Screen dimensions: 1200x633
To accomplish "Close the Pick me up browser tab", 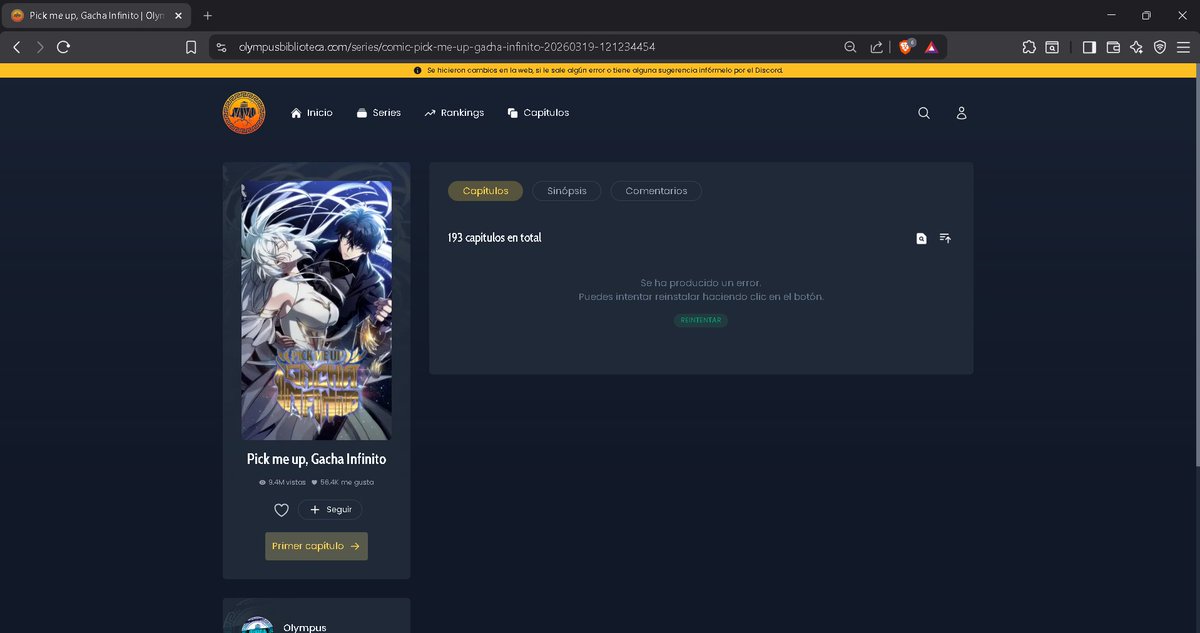I will tap(178, 16).
